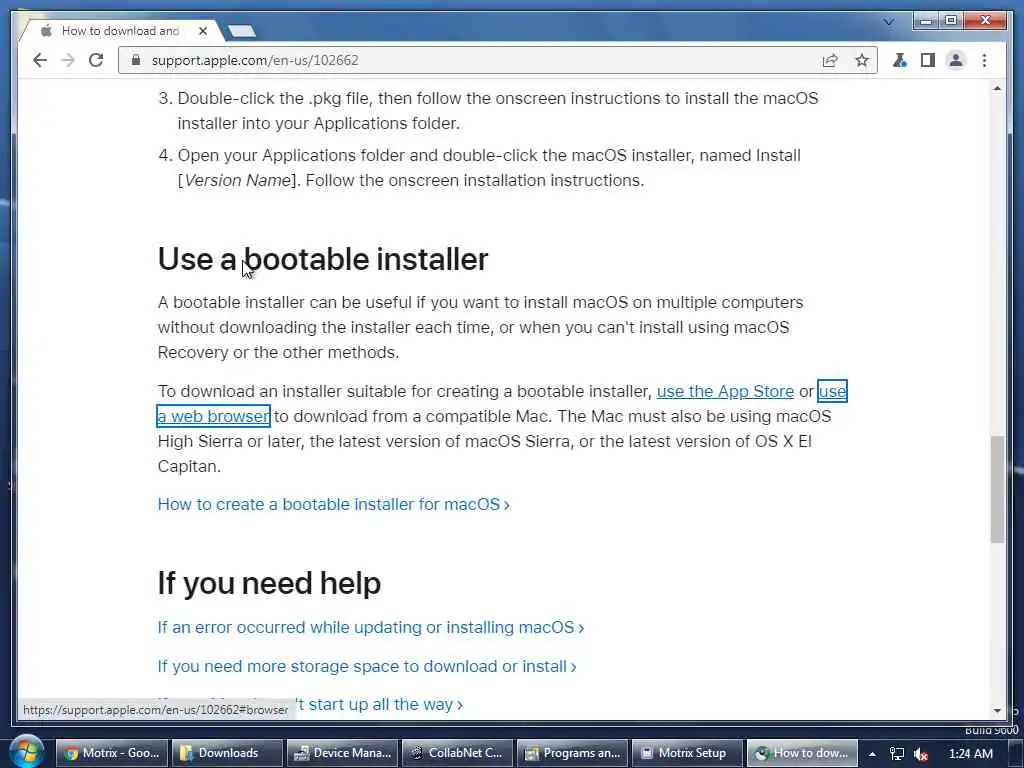
Task: Switch to 'Programs an...' taskbar button
Action: click(572, 753)
